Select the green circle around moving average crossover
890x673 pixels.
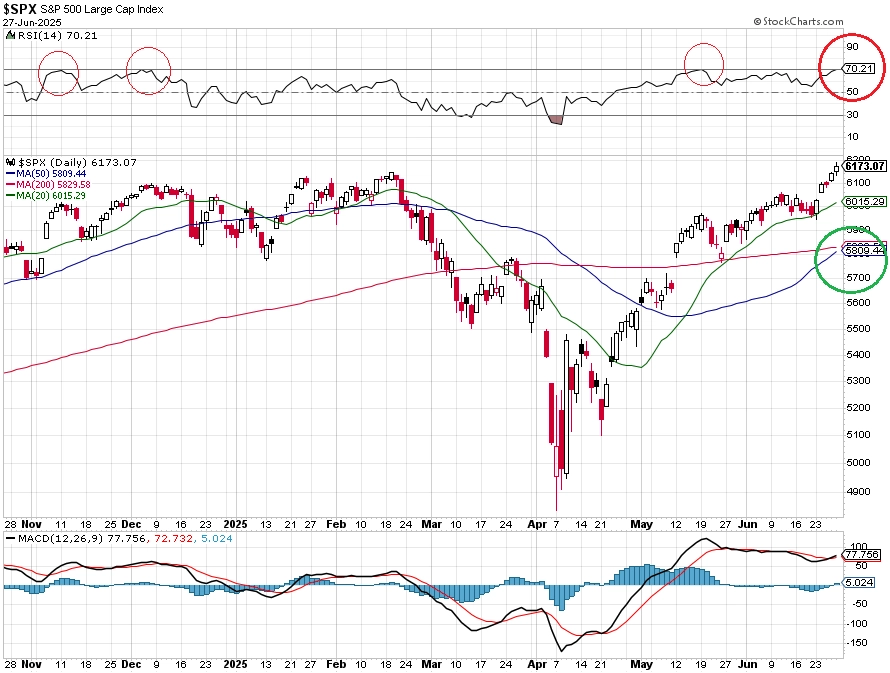(x=850, y=259)
